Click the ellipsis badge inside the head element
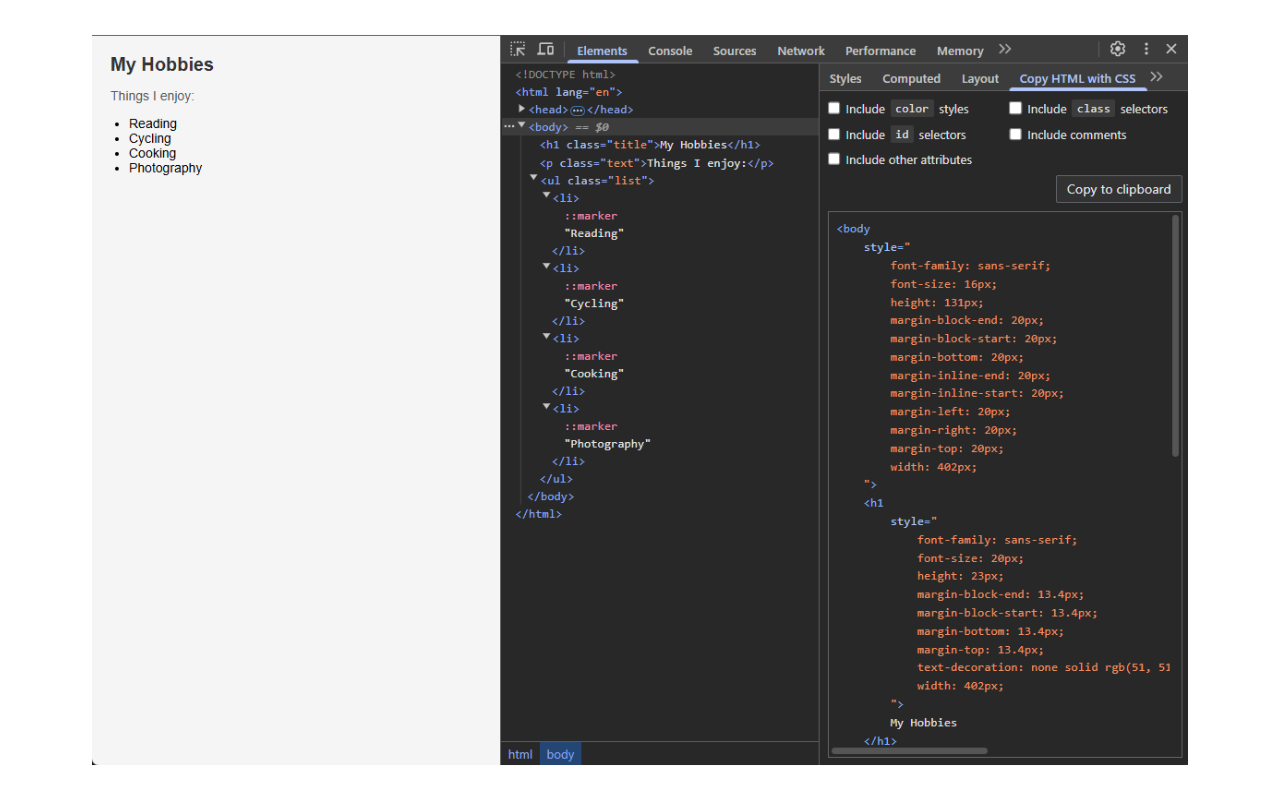Screen dimensions: 1280x800 (577, 110)
